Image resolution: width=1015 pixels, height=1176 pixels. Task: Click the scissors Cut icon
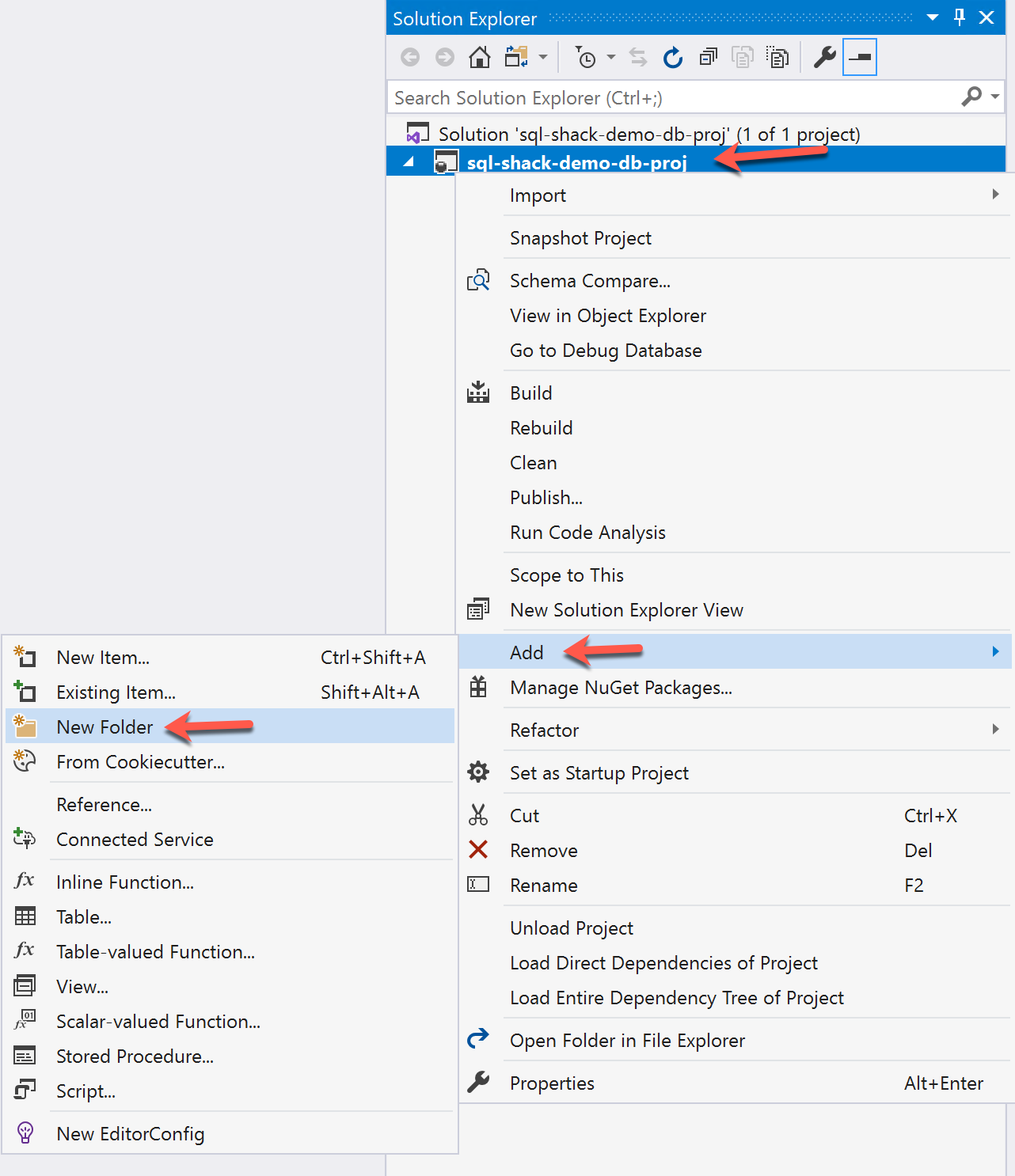point(478,814)
